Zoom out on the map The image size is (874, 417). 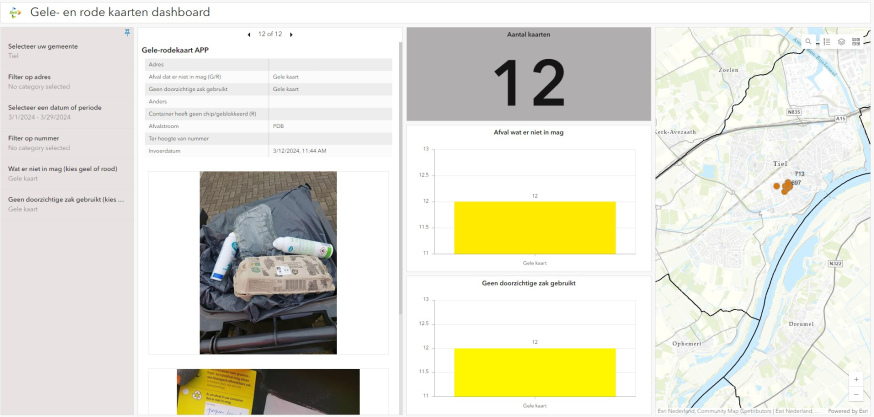coord(856,395)
